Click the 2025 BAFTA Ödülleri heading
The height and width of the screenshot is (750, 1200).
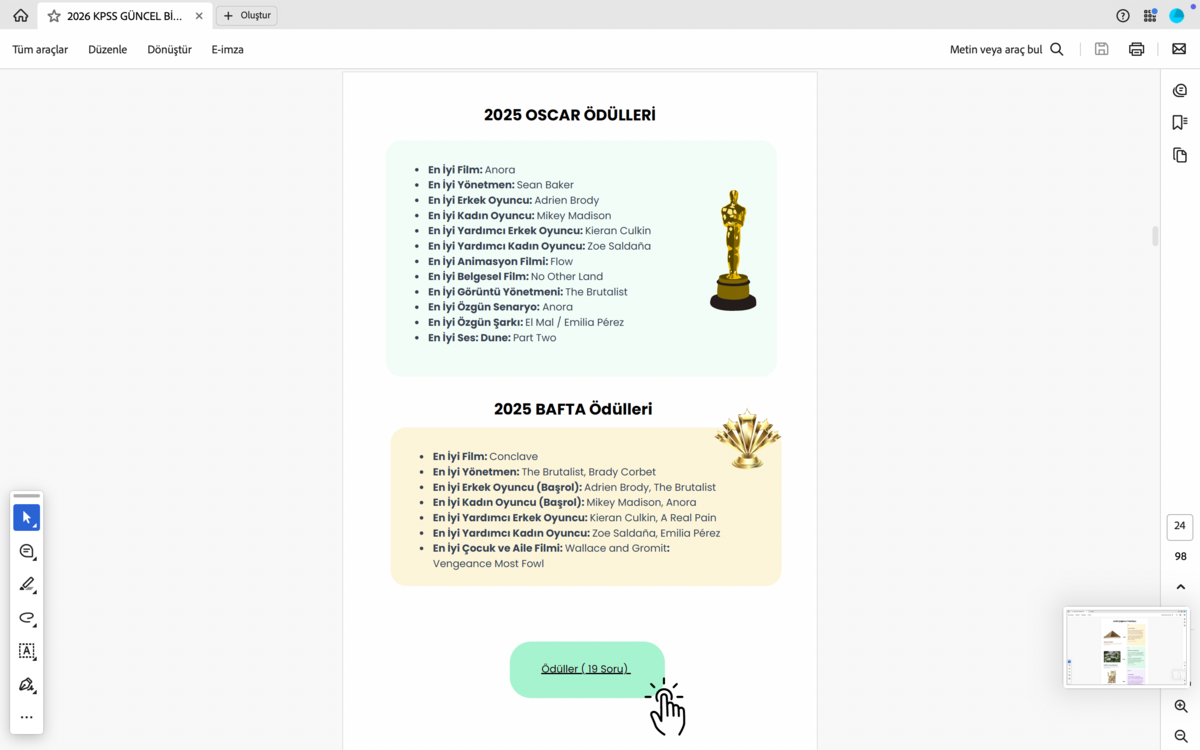pos(573,409)
